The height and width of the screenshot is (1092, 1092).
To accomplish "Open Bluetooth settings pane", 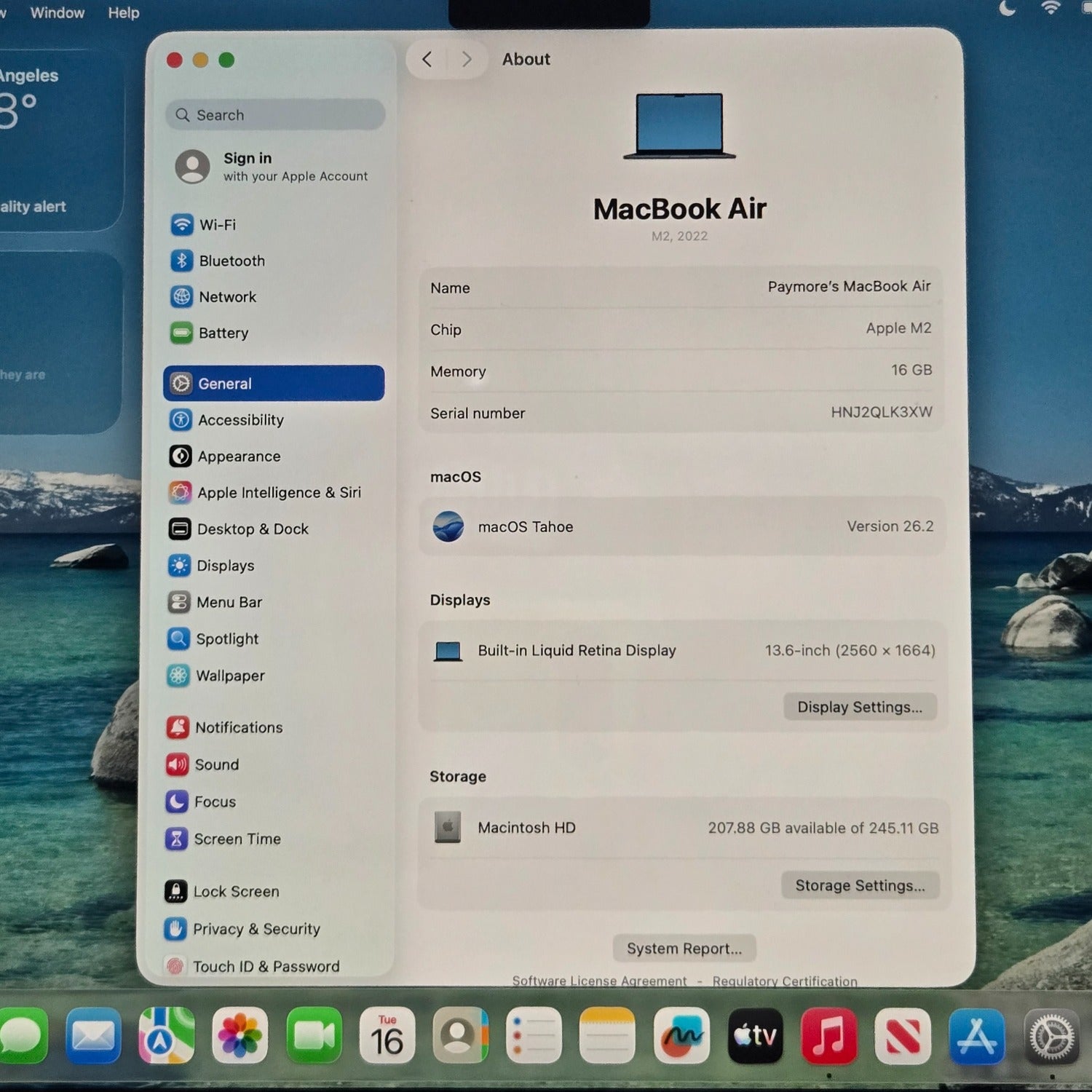I will click(x=231, y=261).
